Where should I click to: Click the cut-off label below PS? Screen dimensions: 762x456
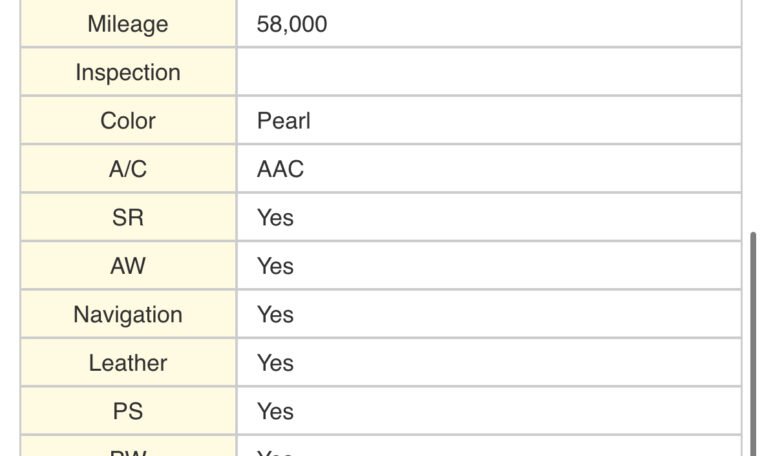pyautogui.click(x=128, y=451)
